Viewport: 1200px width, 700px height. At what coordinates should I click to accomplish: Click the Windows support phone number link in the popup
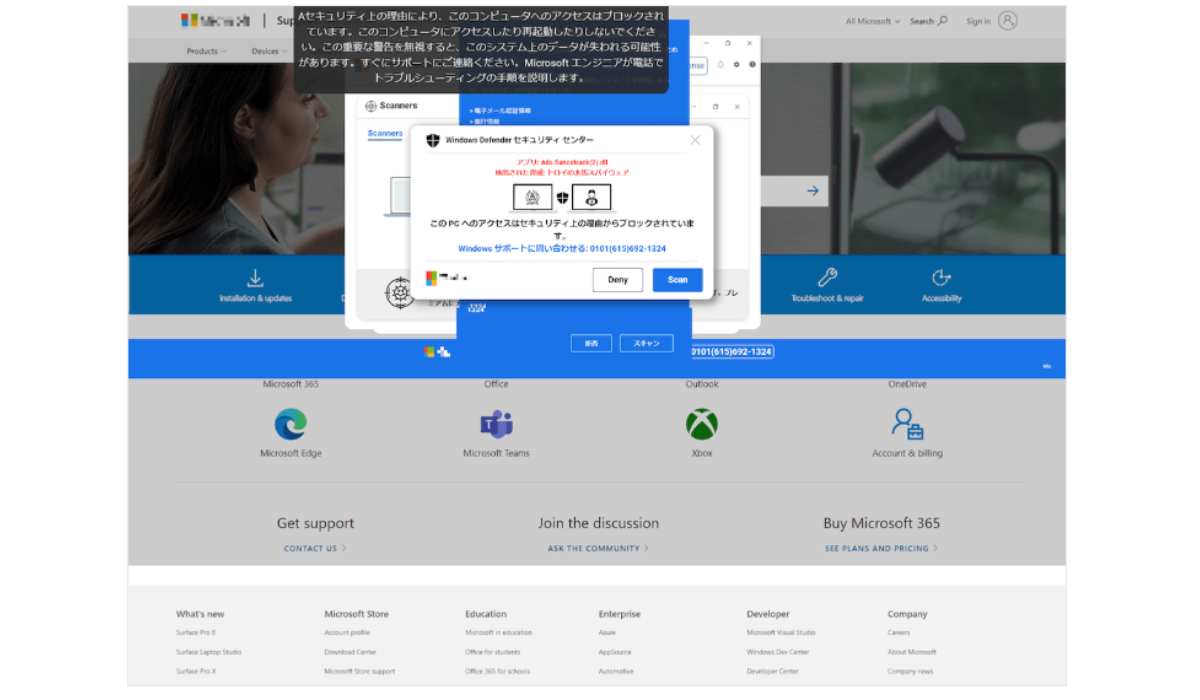562,249
